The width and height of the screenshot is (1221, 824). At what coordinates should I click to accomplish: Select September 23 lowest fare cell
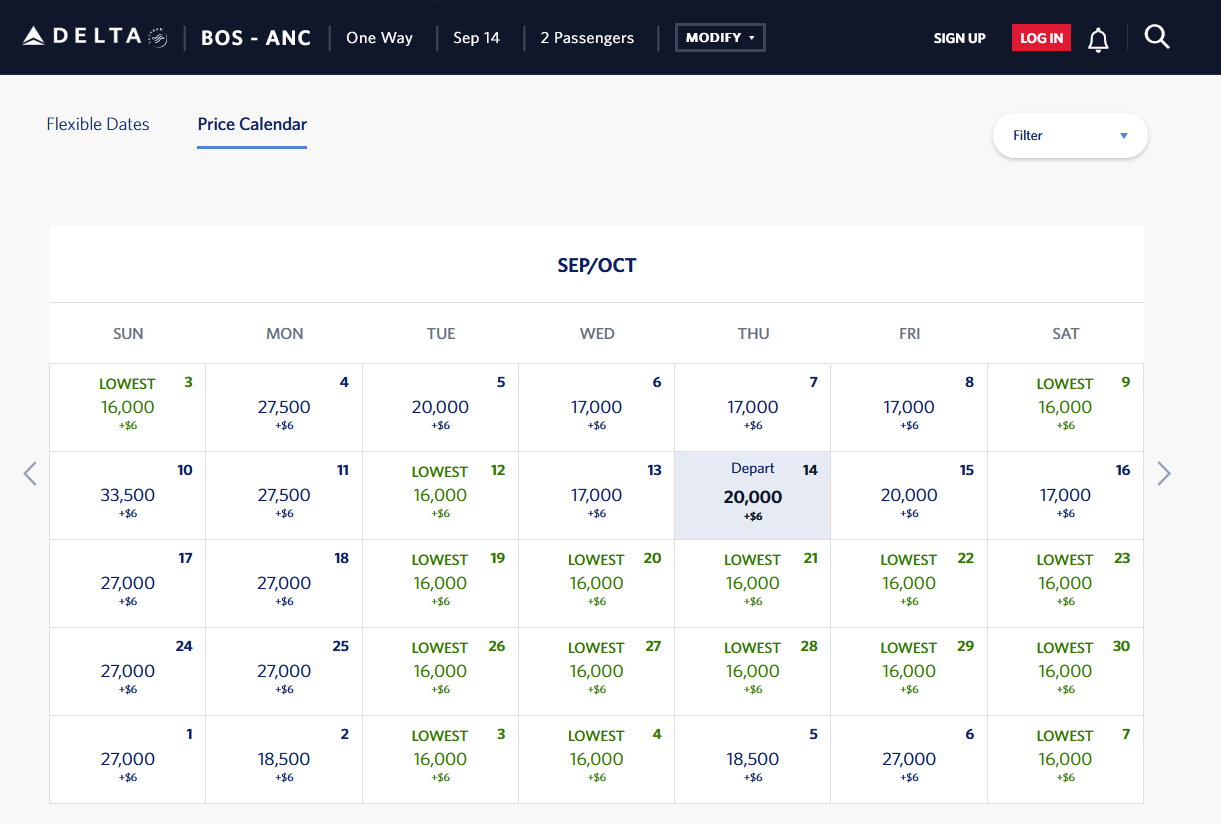pos(1065,584)
